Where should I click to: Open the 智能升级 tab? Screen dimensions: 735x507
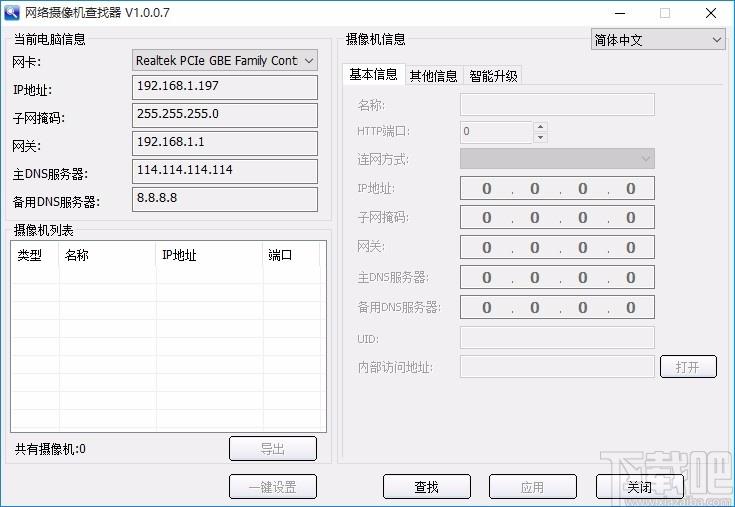tap(493, 76)
